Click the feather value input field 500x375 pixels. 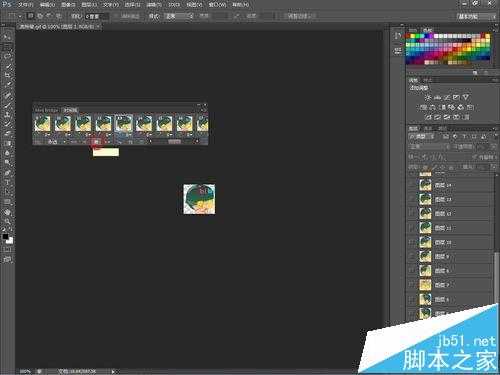point(96,16)
